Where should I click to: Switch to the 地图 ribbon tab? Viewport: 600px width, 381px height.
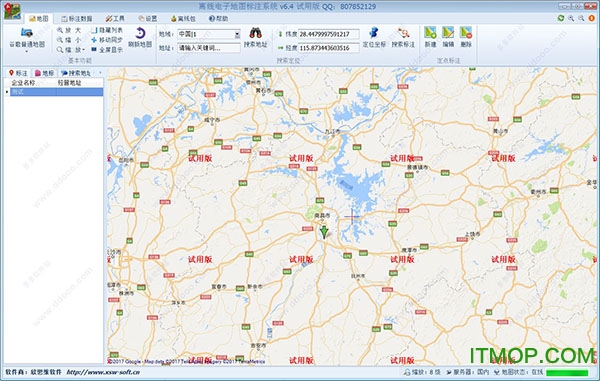click(x=39, y=18)
